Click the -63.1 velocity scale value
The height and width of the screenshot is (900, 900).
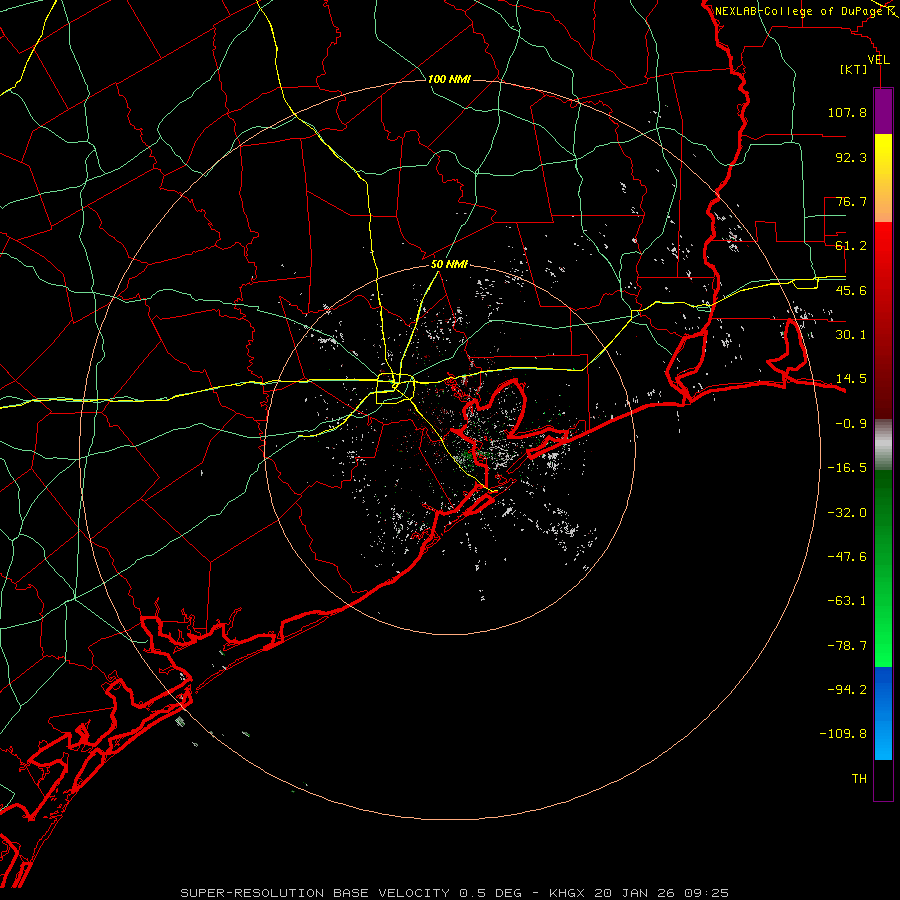(x=847, y=601)
